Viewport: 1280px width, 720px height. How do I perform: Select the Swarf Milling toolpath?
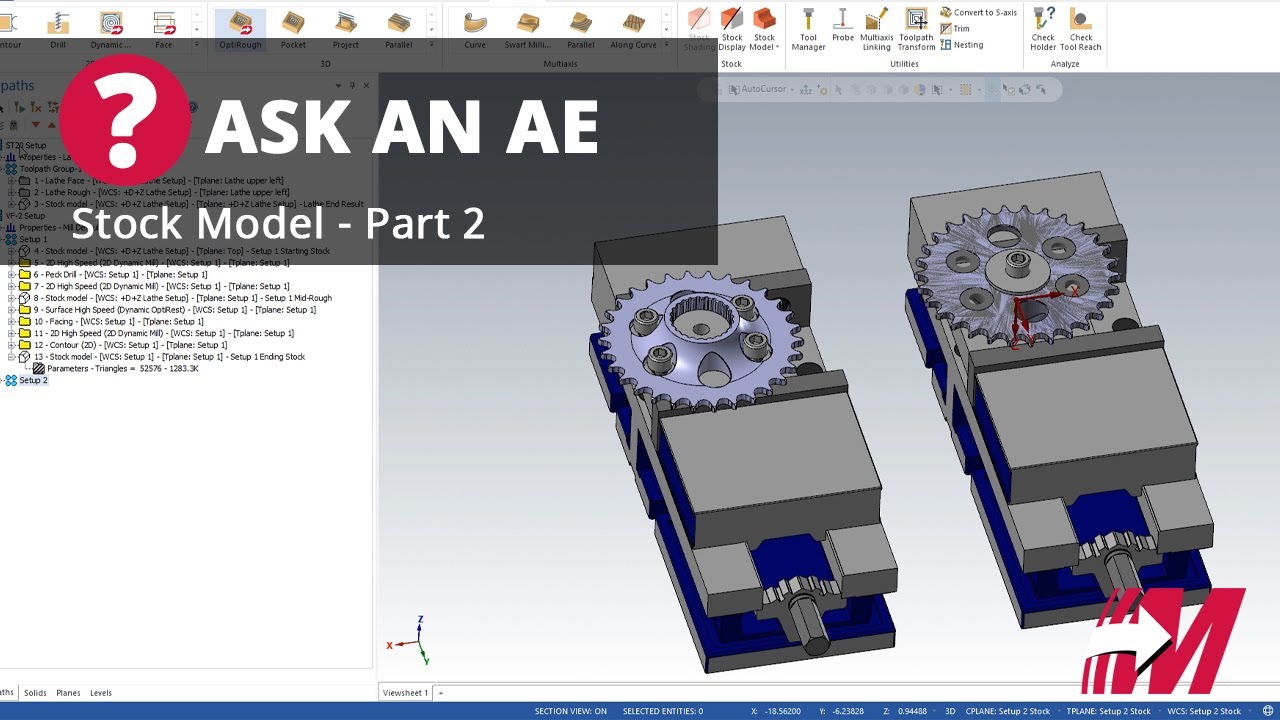527,30
